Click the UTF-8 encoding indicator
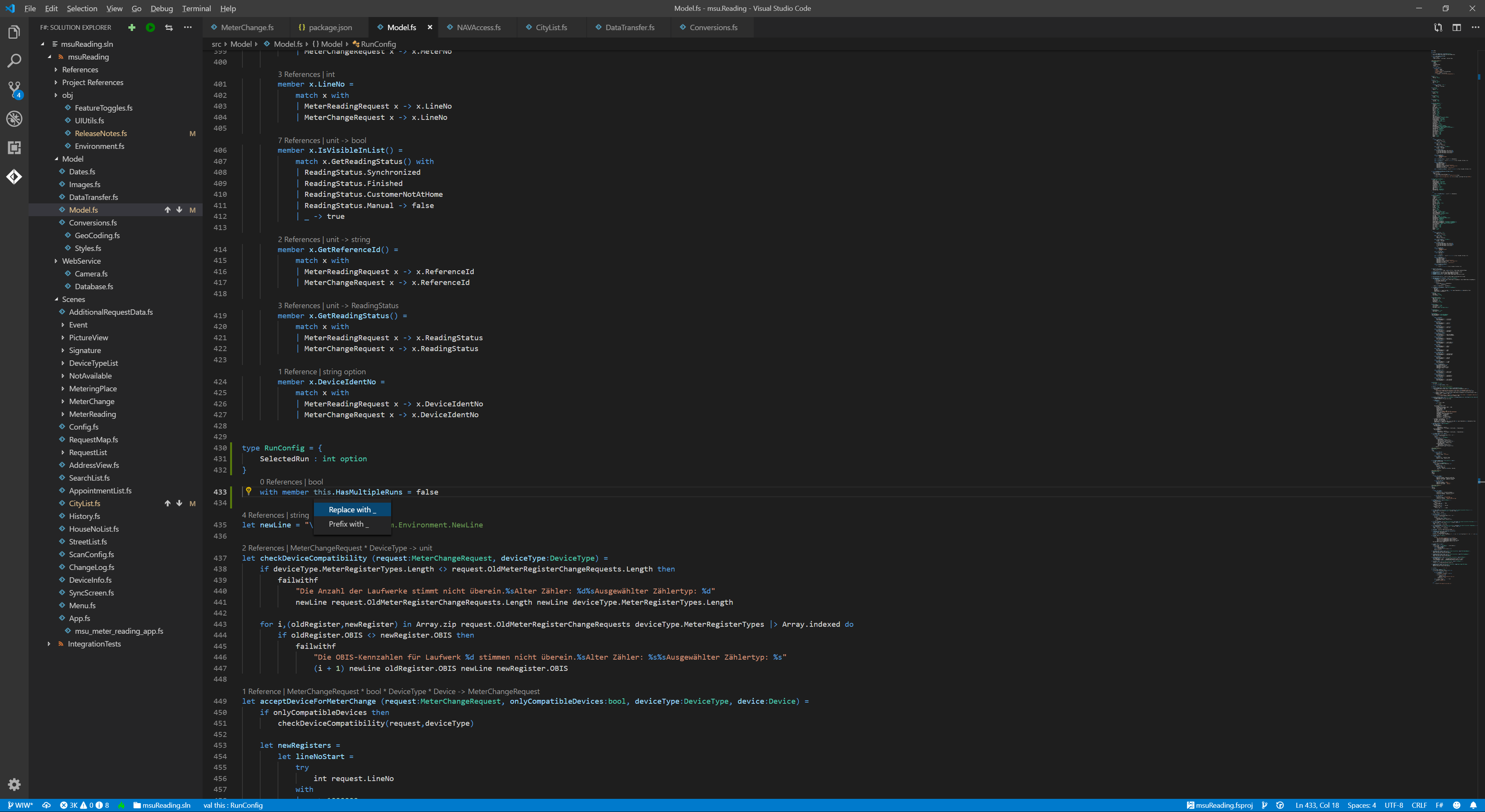The image size is (1485, 812). [1395, 805]
